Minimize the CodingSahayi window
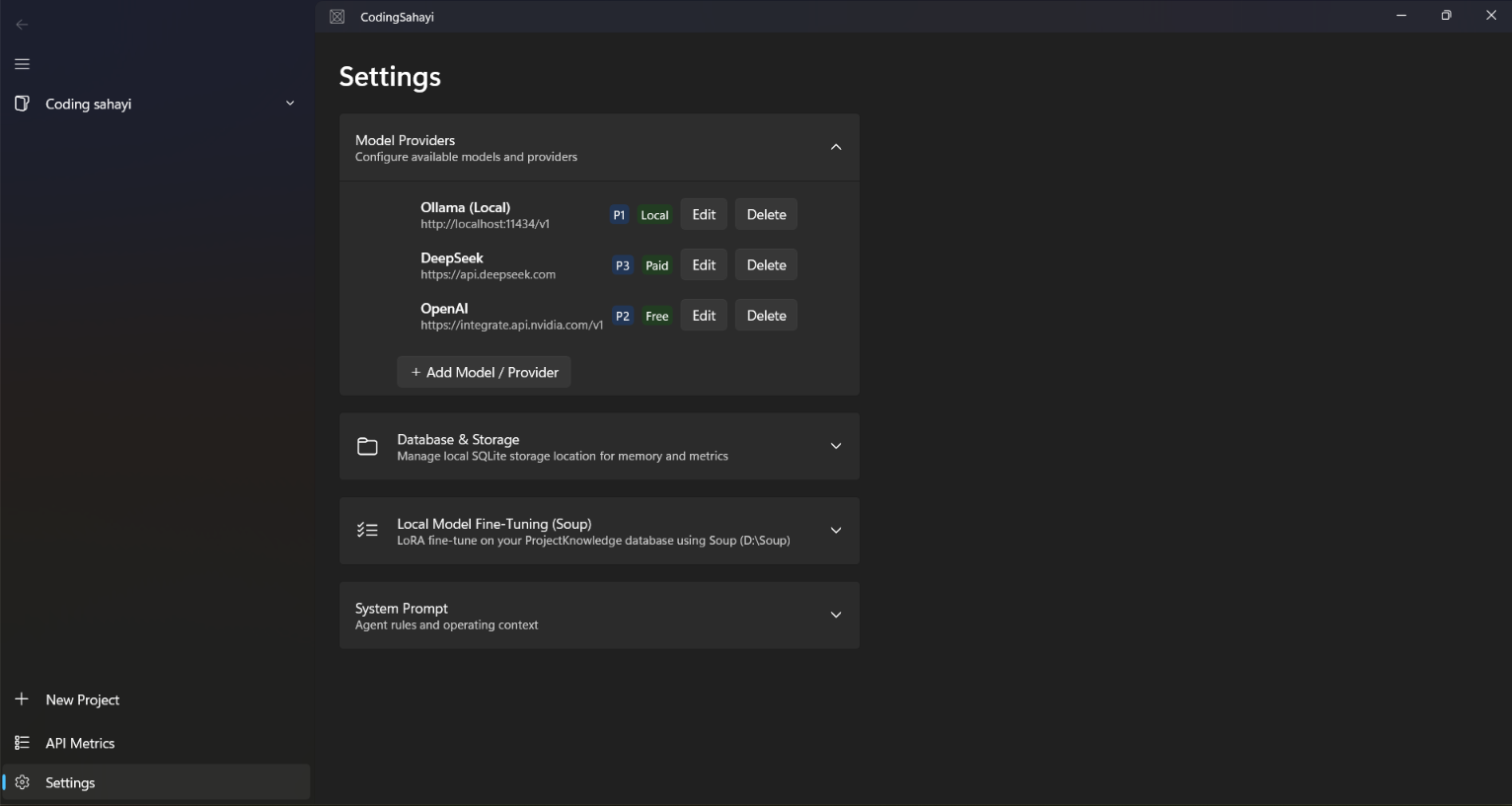Screen dimensions: 1512x806 1401,16
